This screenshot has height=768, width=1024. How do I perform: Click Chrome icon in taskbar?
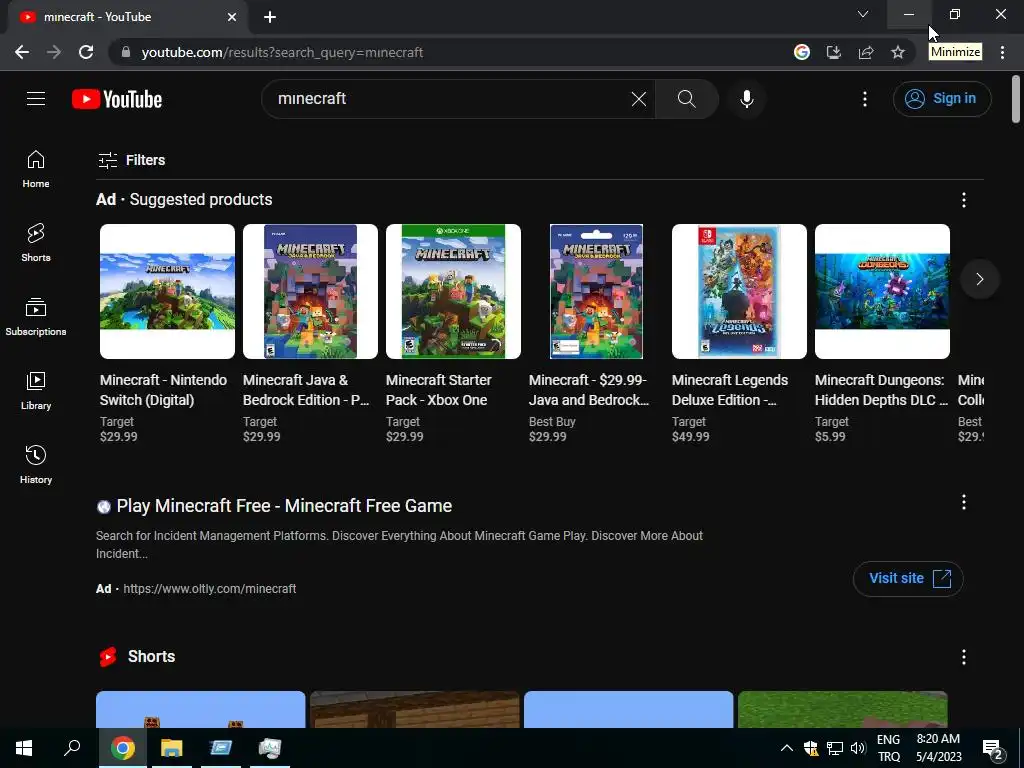click(123, 748)
